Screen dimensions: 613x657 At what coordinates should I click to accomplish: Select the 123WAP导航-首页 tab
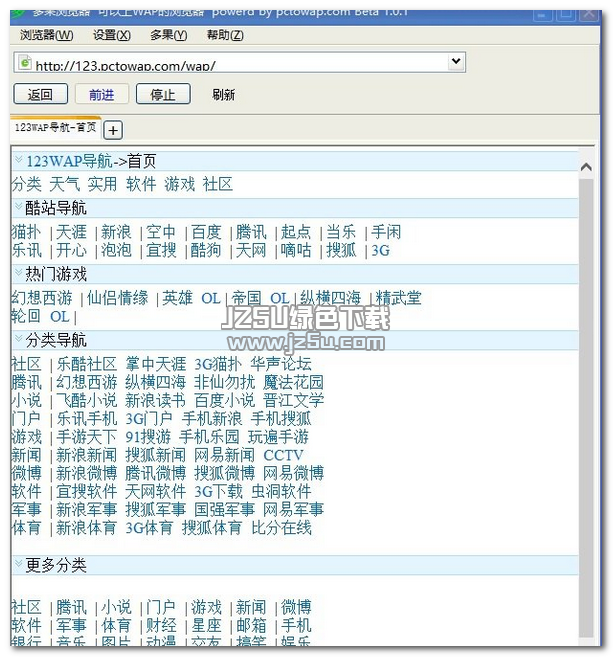55,127
